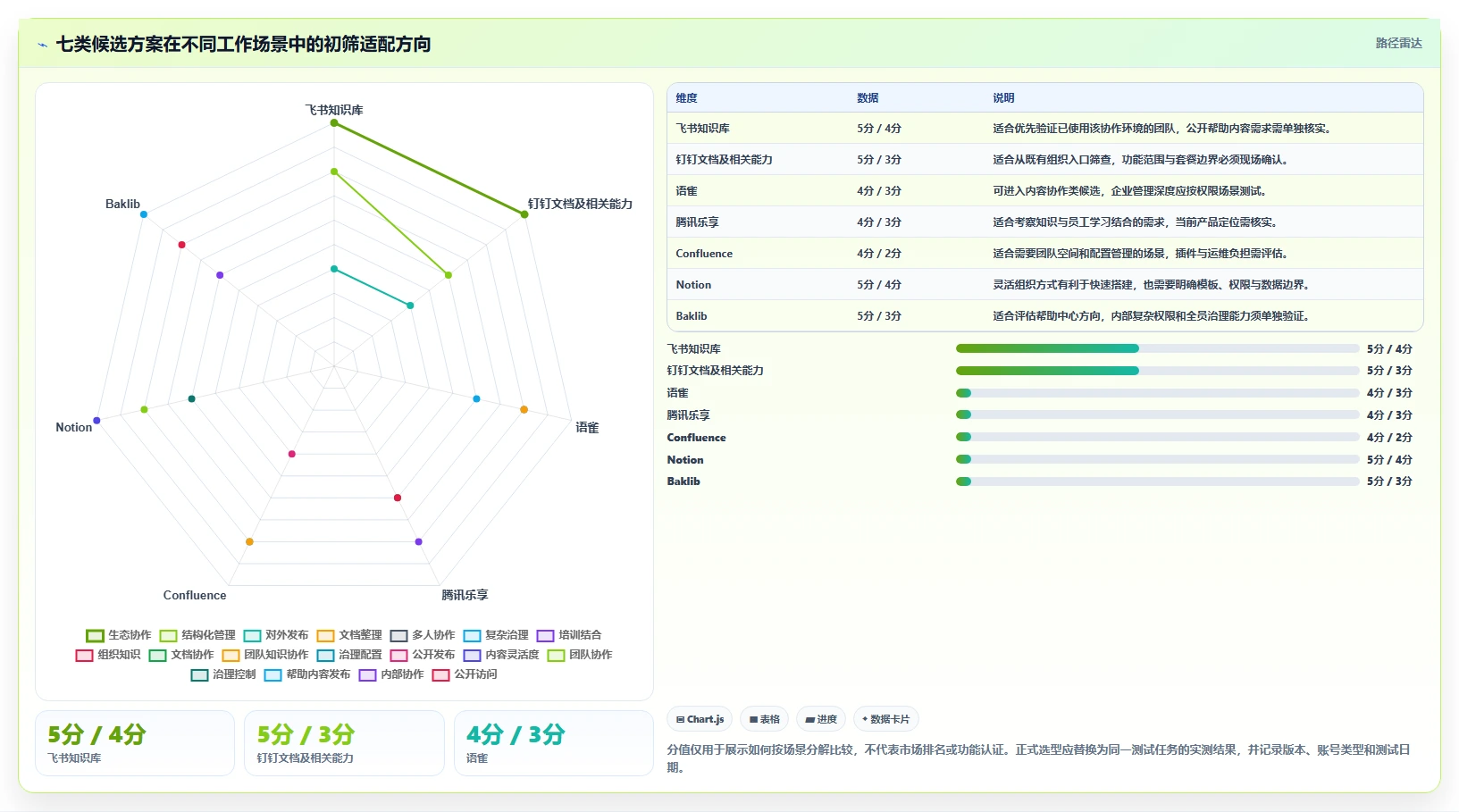Click the small icon before the page title
1459x812 pixels.
[x=42, y=45]
